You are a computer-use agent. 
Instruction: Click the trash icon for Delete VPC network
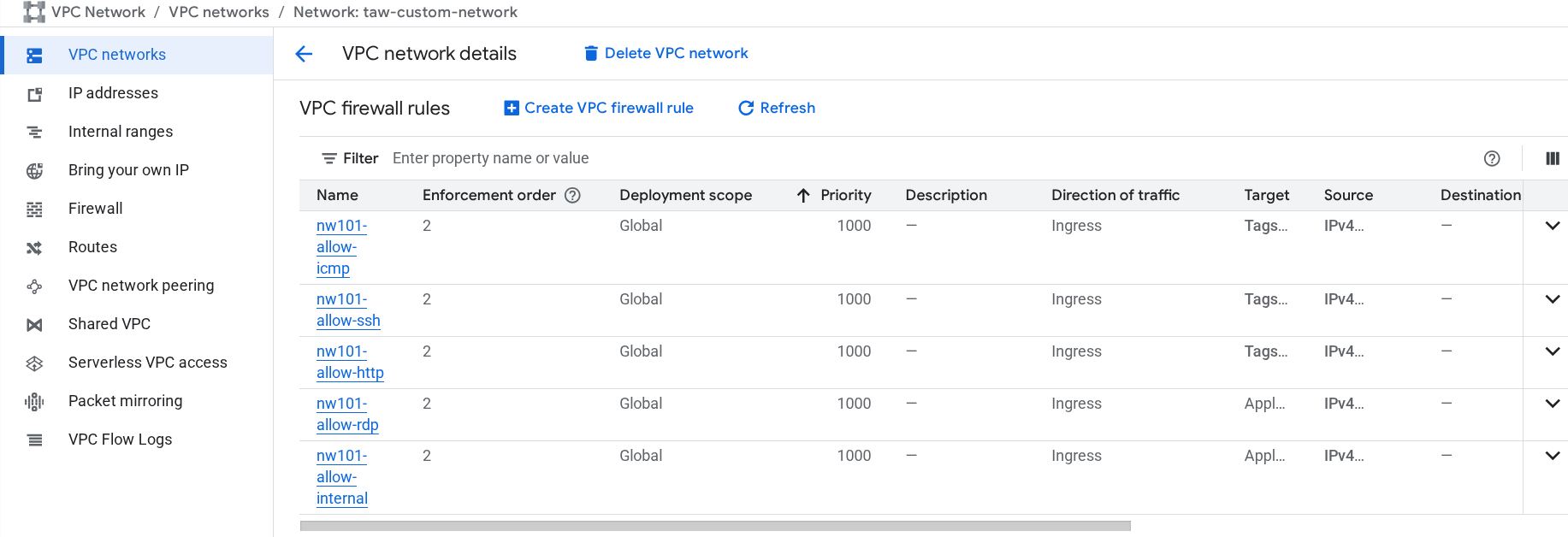[x=590, y=53]
